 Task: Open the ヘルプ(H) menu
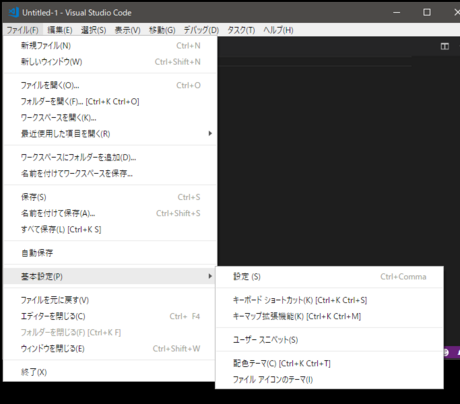(278, 30)
